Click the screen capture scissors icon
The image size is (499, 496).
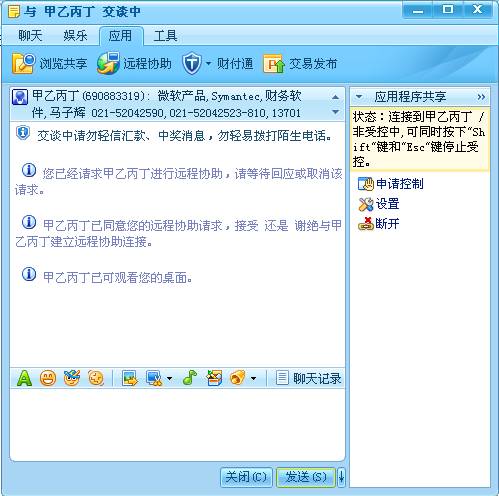tap(154, 378)
